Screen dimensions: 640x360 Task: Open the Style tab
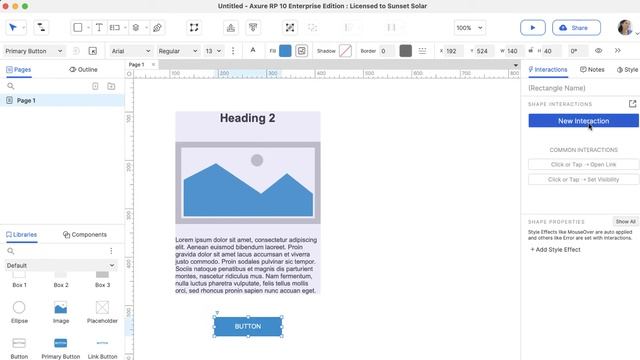[627, 69]
